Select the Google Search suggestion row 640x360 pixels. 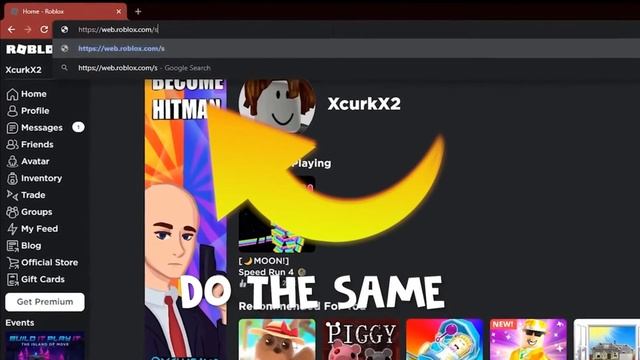(346, 68)
